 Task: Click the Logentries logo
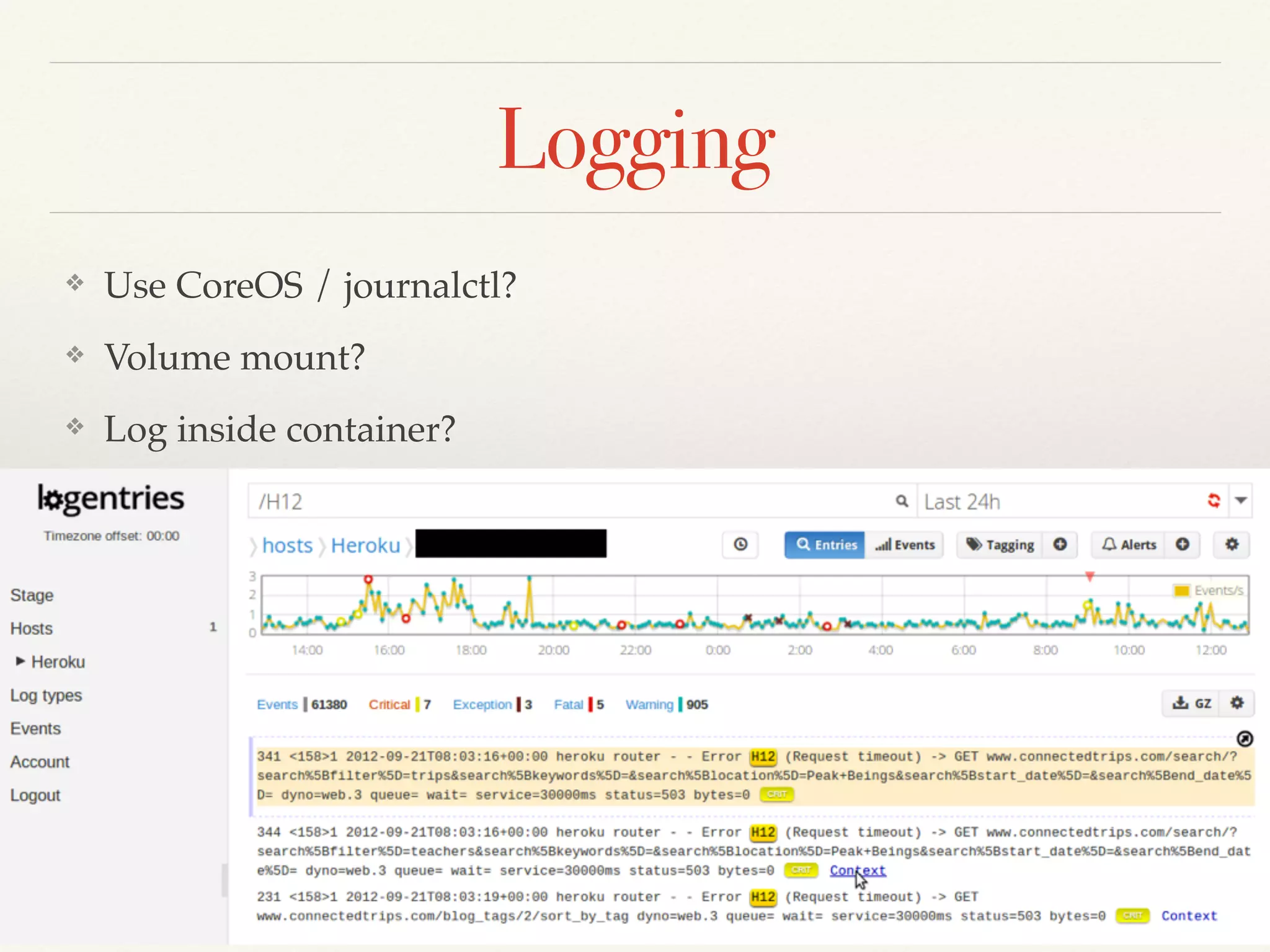click(111, 499)
